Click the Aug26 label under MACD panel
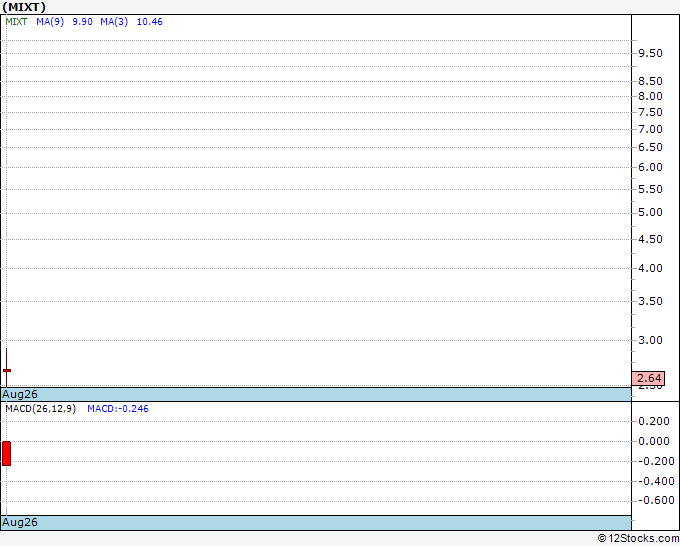 coord(20,522)
